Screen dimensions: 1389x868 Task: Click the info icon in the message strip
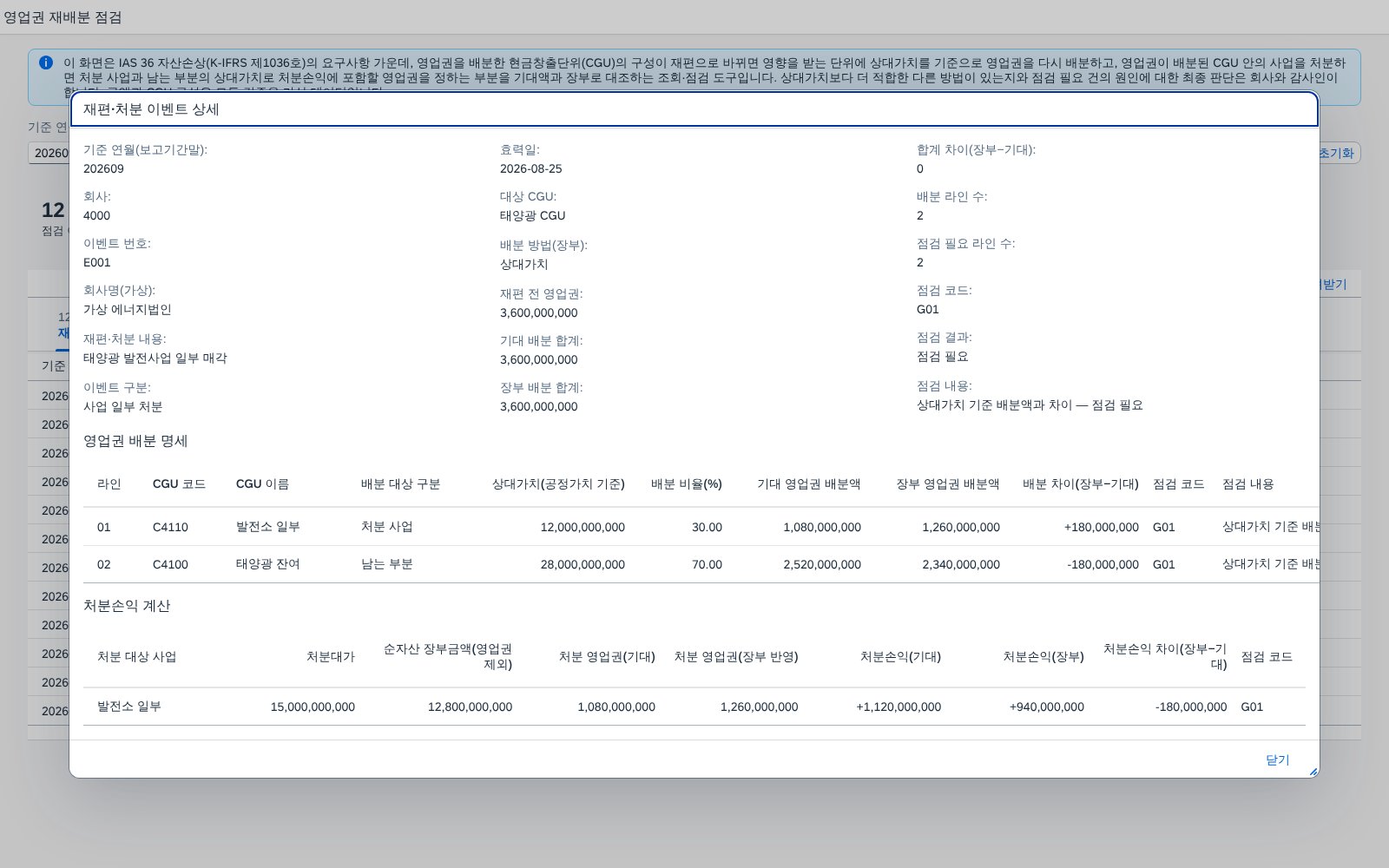pos(46,62)
